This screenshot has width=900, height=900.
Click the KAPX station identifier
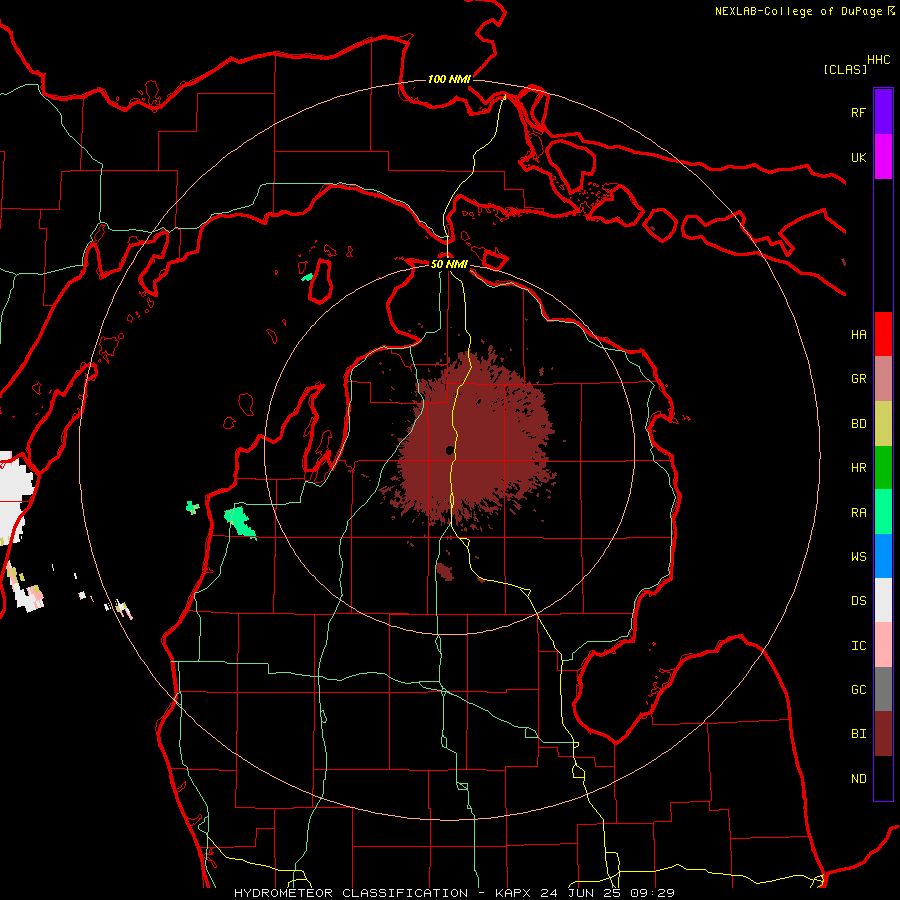pyautogui.click(x=514, y=893)
